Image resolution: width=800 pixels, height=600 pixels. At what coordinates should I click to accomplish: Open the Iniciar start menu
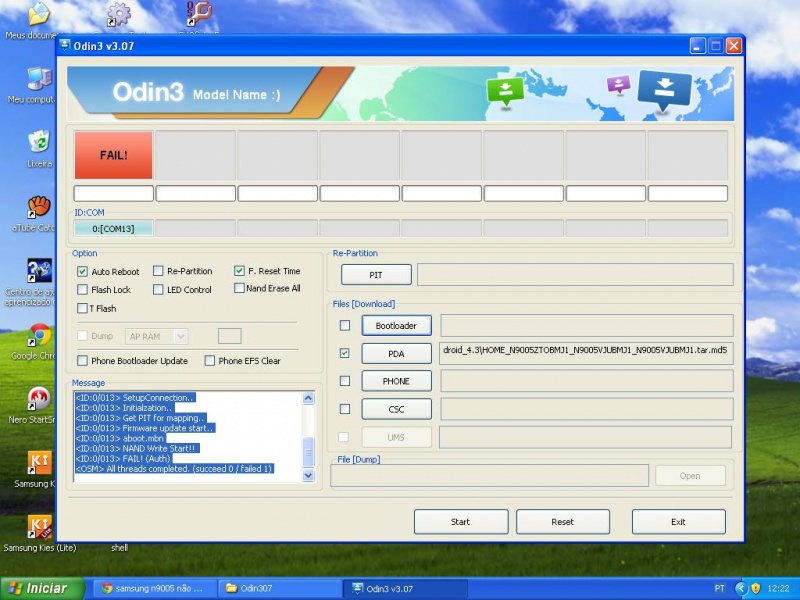tap(42, 588)
